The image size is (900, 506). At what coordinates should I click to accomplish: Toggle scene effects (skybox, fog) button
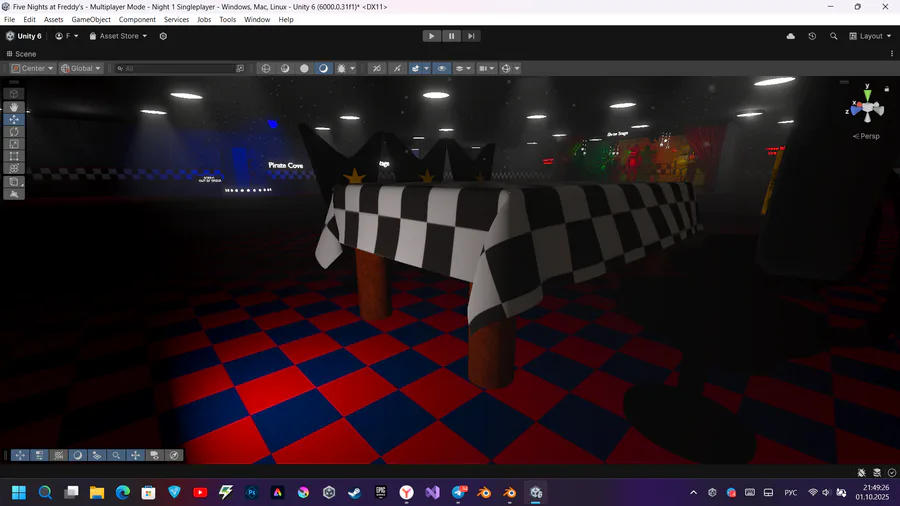[416, 68]
